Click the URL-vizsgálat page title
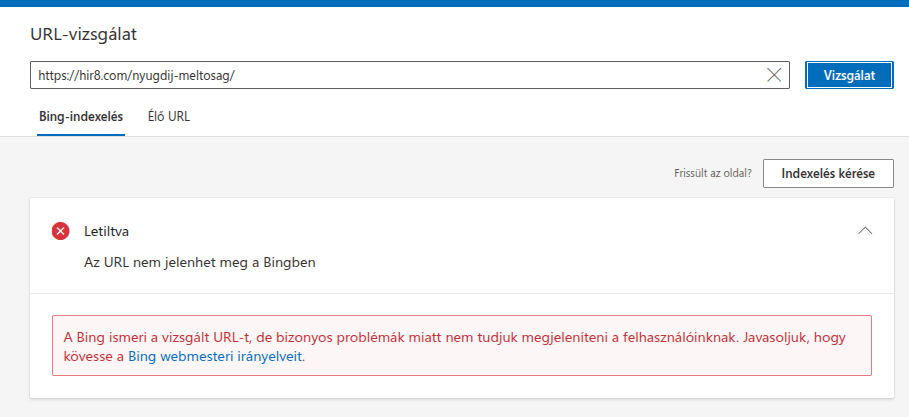 (x=83, y=35)
